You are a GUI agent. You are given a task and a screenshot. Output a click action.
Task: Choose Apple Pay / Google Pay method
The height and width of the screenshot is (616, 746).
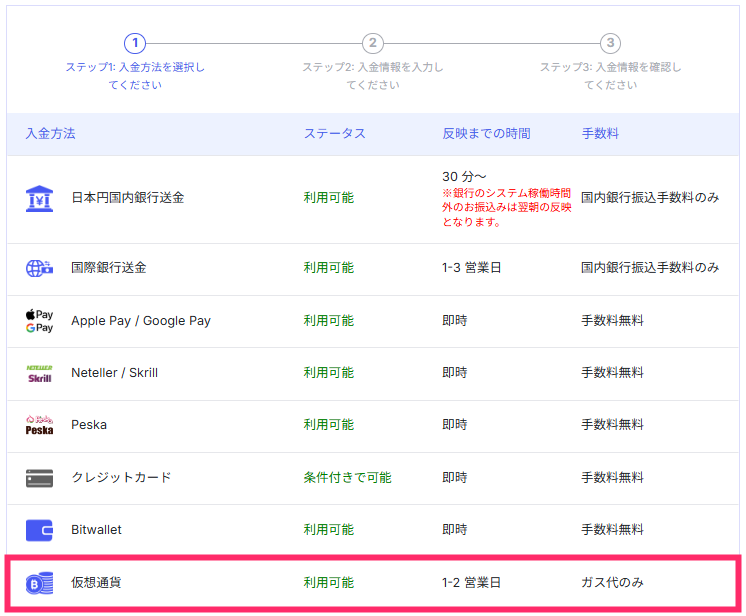click(141, 321)
